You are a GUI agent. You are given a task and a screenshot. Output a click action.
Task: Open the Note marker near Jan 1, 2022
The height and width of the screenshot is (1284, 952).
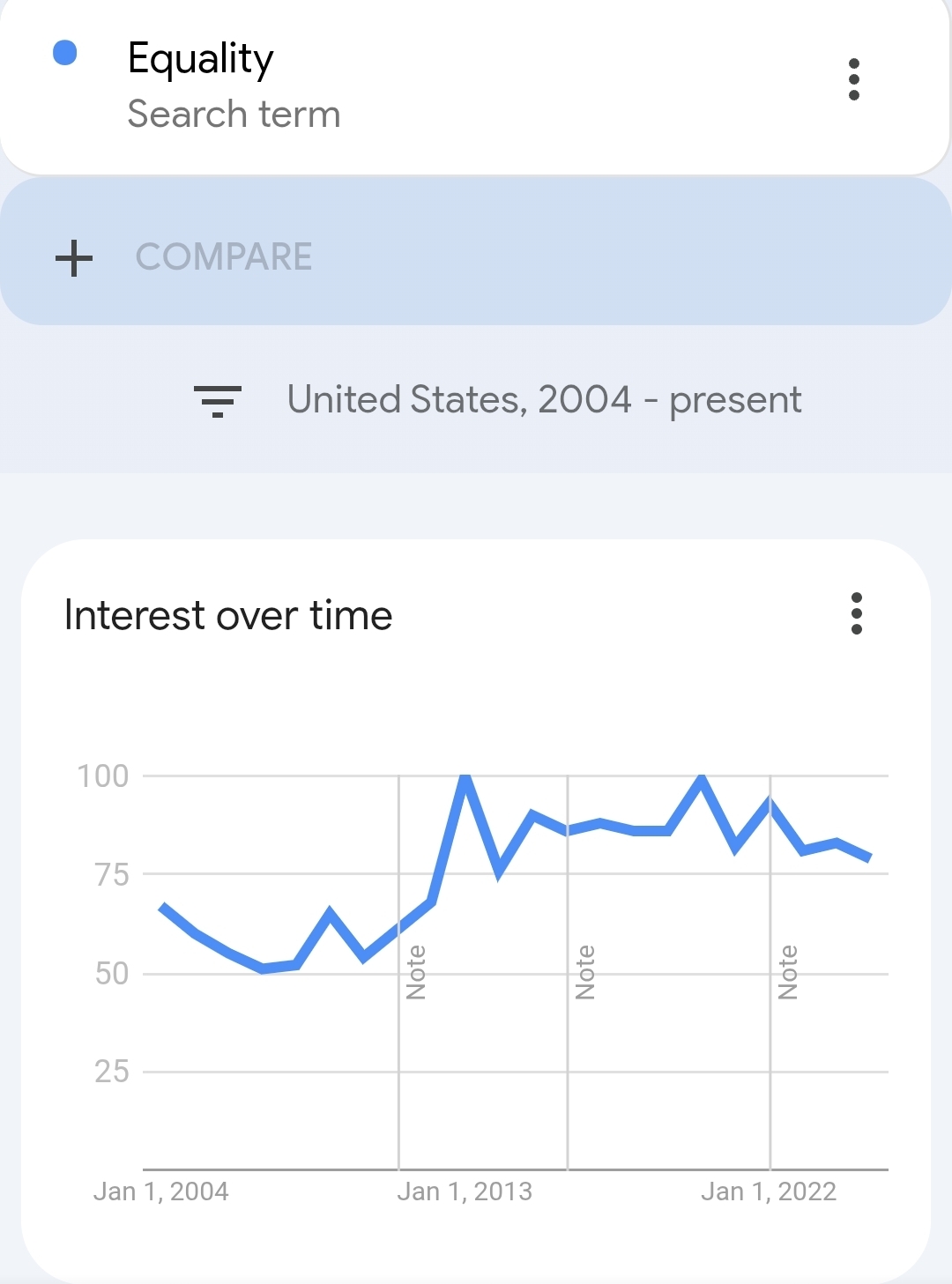788,972
